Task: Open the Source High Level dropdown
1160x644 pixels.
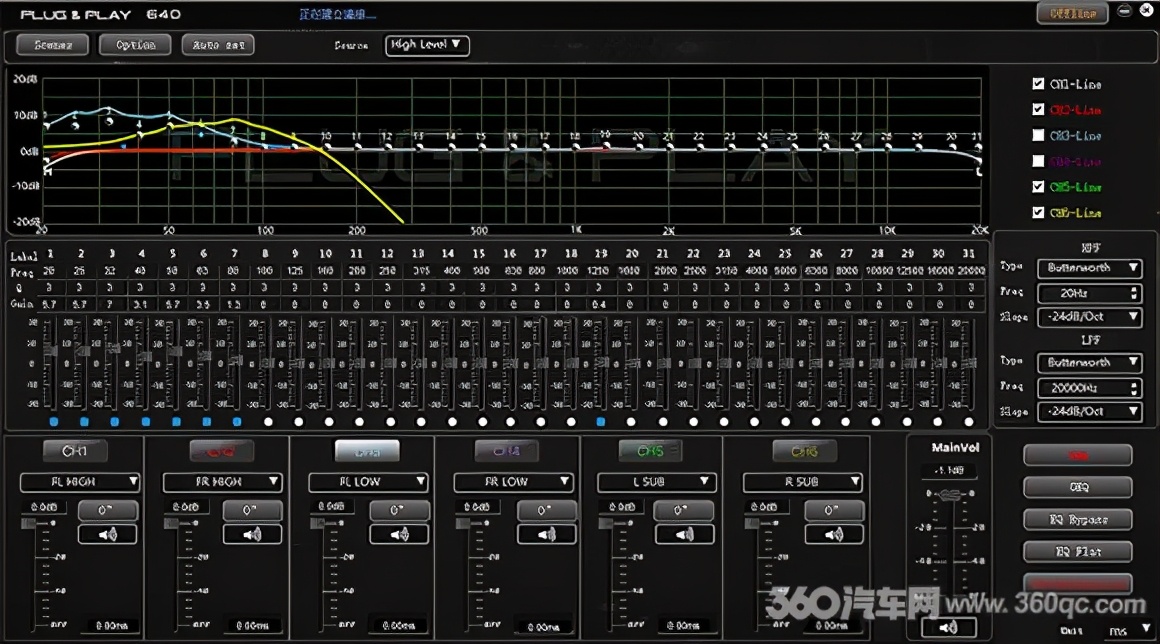Action: [427, 44]
